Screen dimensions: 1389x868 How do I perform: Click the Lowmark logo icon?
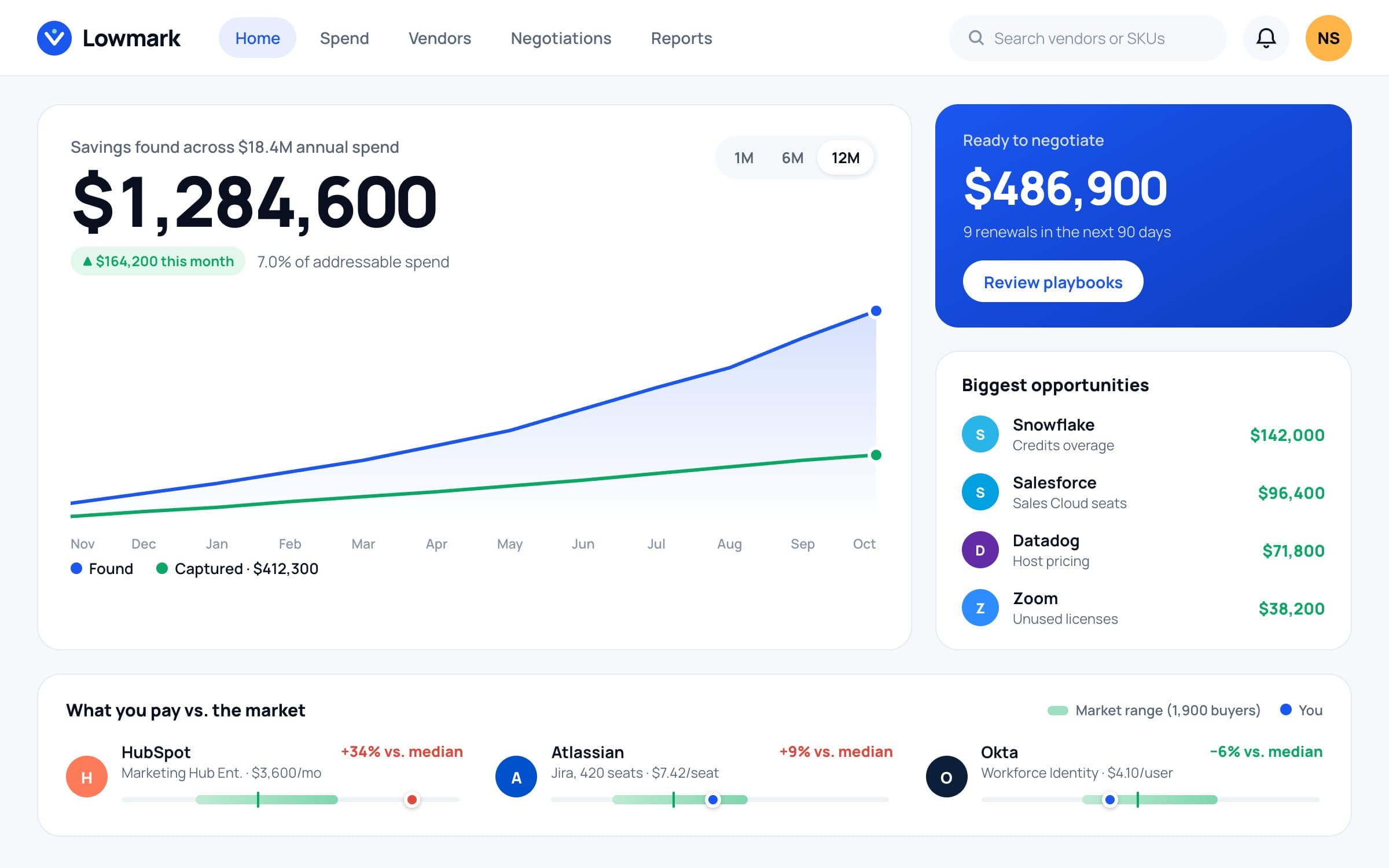click(x=54, y=38)
